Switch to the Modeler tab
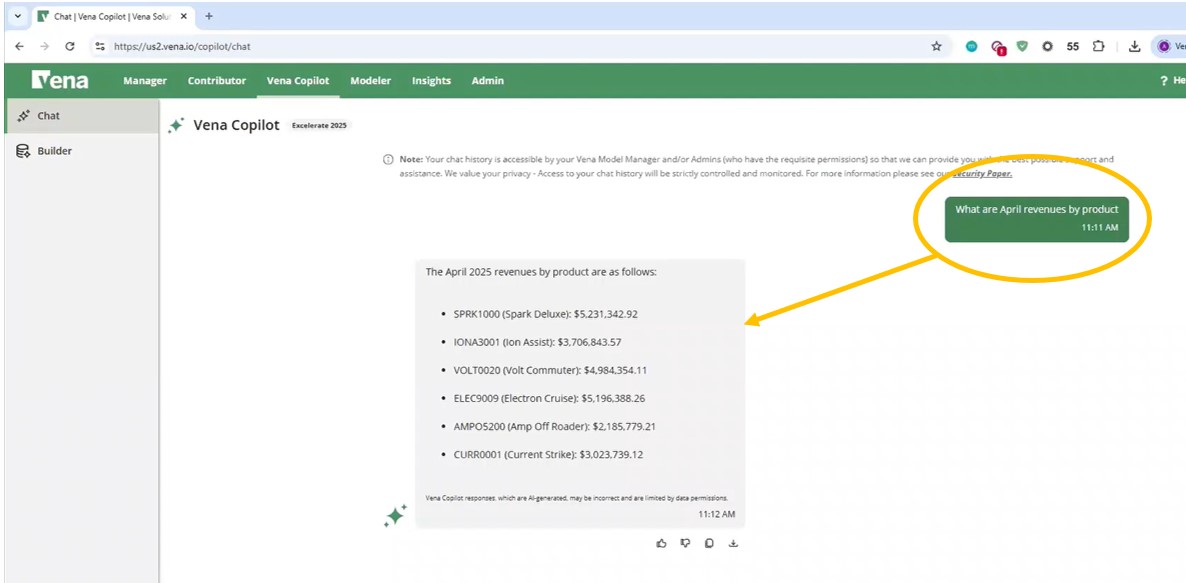Screen dimensions: 1186x583 (x=370, y=81)
